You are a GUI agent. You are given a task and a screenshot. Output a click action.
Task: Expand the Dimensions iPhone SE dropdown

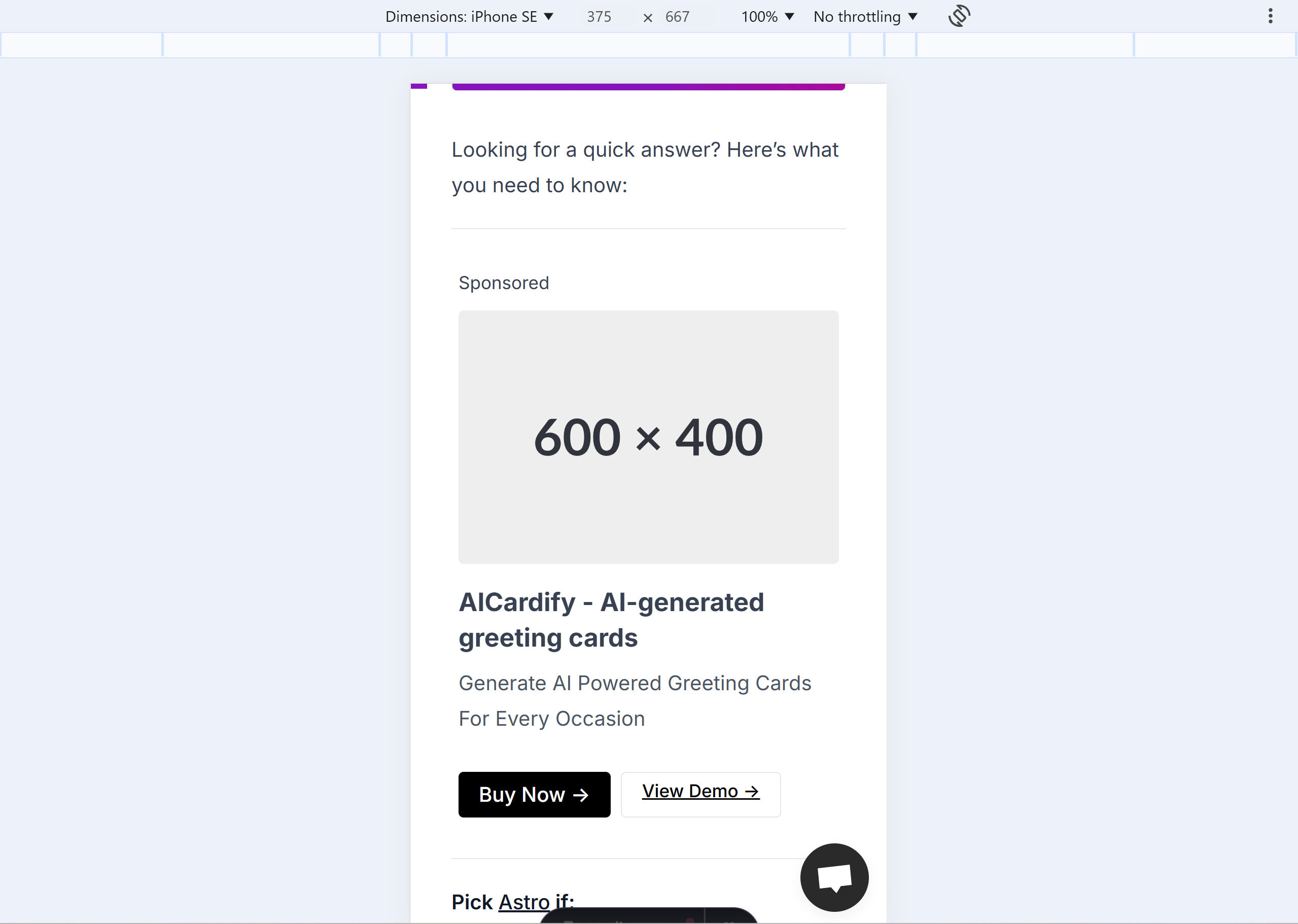470,17
